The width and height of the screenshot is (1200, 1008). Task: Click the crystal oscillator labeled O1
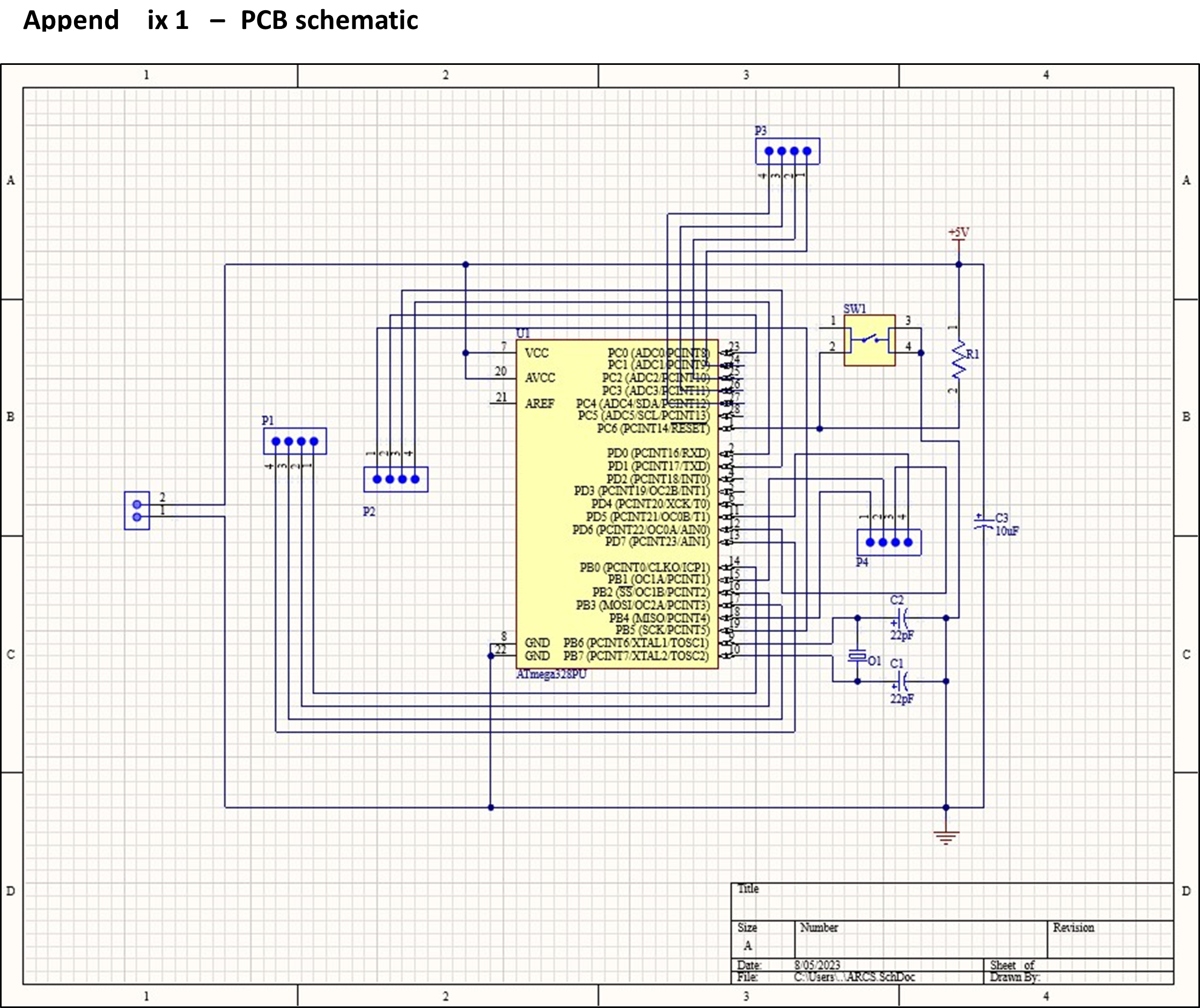[x=857, y=656]
